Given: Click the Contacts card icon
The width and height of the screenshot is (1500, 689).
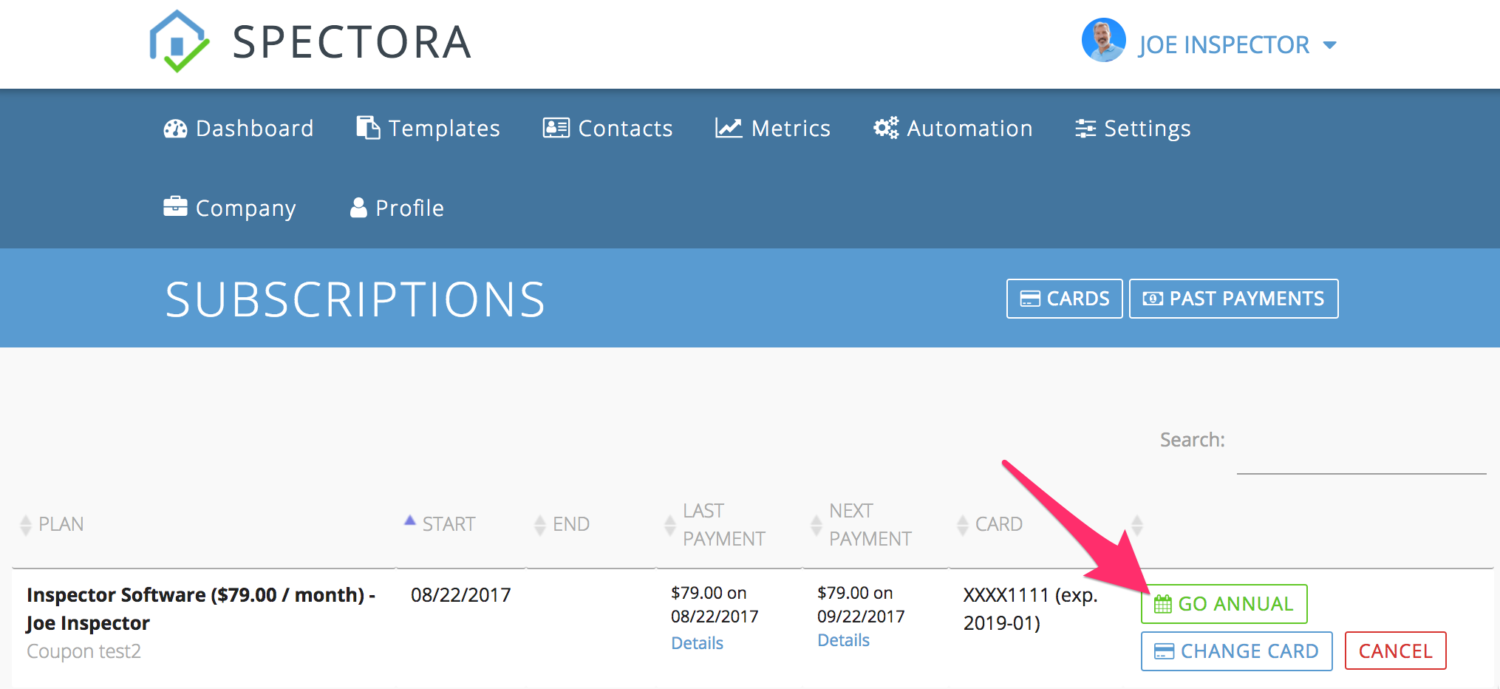Looking at the screenshot, I should tap(556, 128).
